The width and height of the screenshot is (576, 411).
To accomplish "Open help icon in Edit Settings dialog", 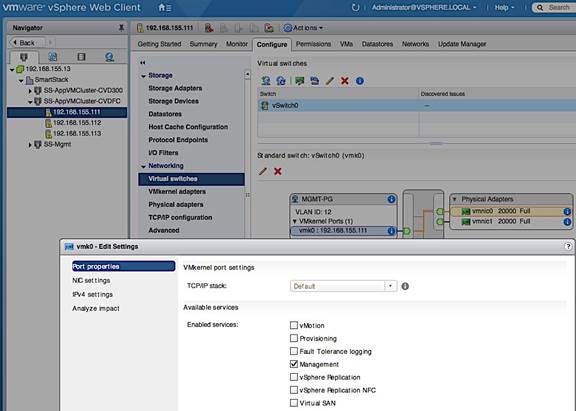I will [x=568, y=246].
